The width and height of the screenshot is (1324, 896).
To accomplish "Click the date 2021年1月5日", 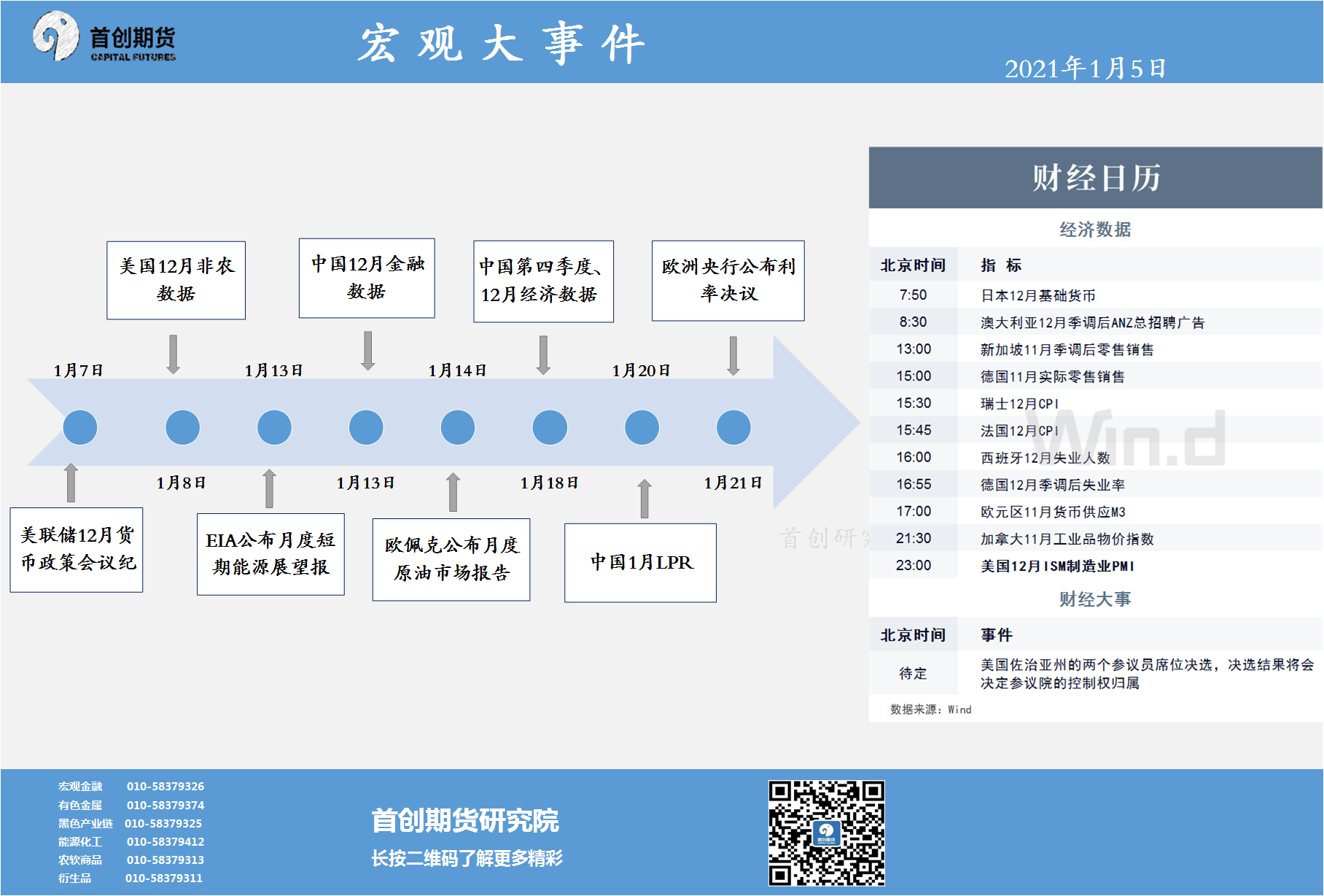I will coord(1085,69).
